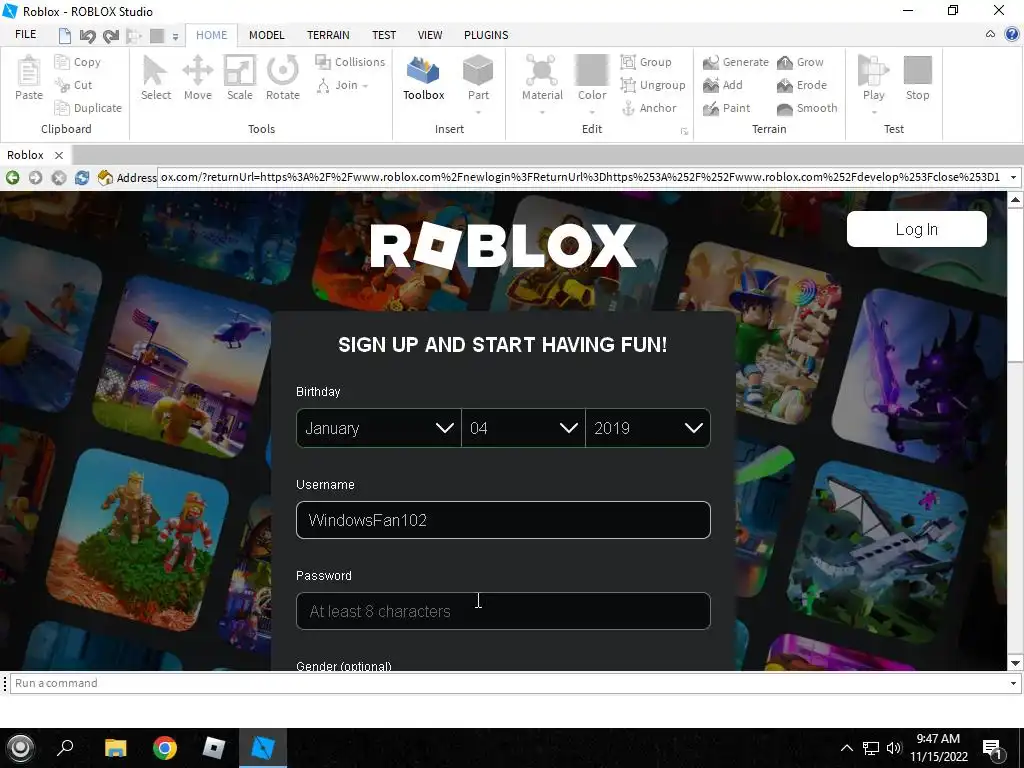Expand the quick access toolbar dropdown
1024x768 pixels.
(175, 37)
